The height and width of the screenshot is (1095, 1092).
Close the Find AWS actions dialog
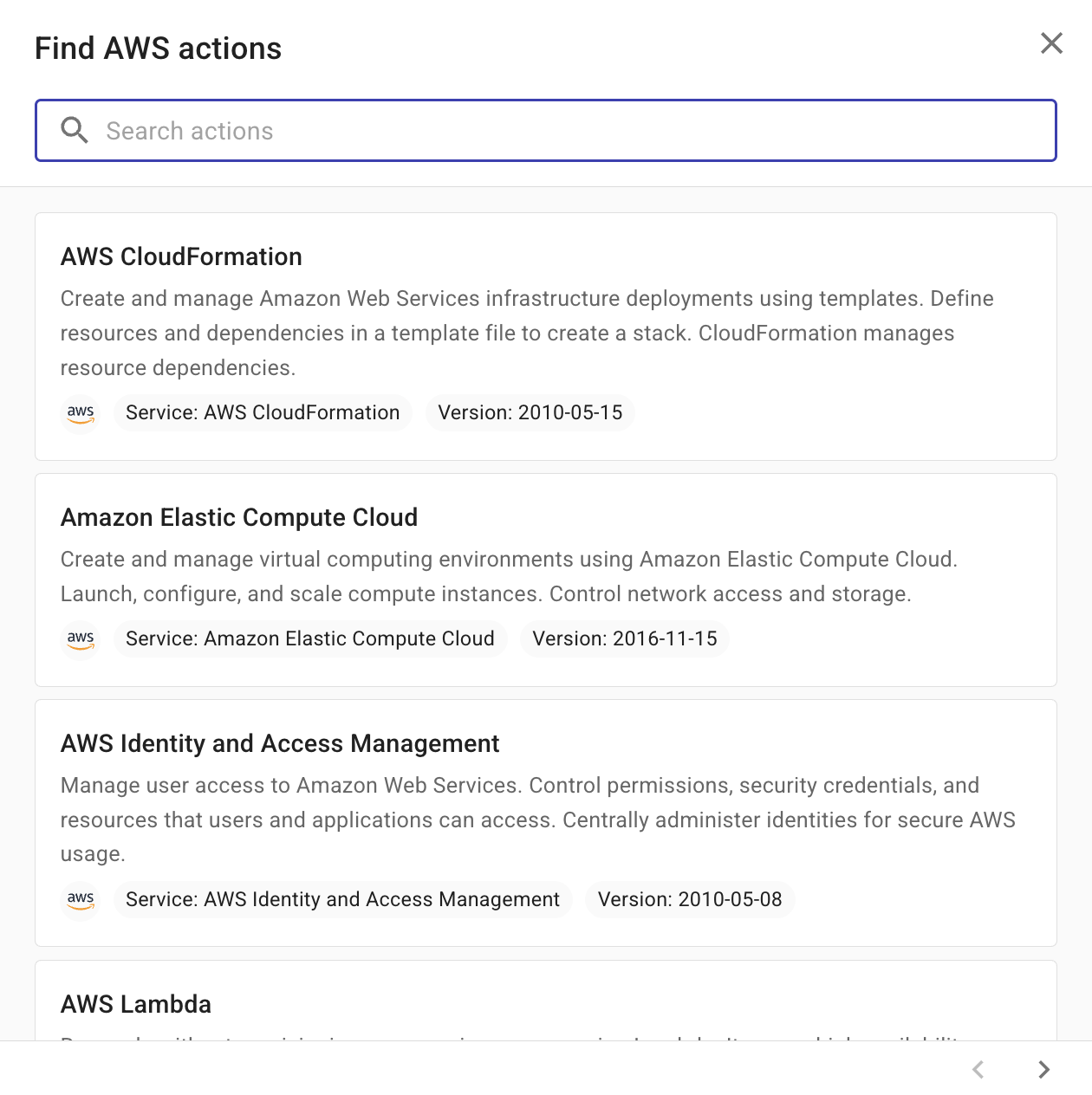point(1051,43)
